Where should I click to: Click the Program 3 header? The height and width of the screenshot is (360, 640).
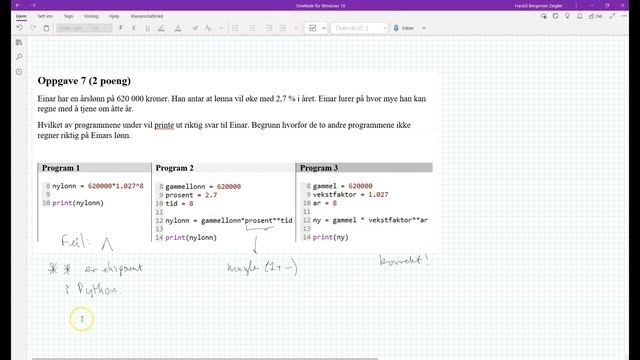[319, 168]
